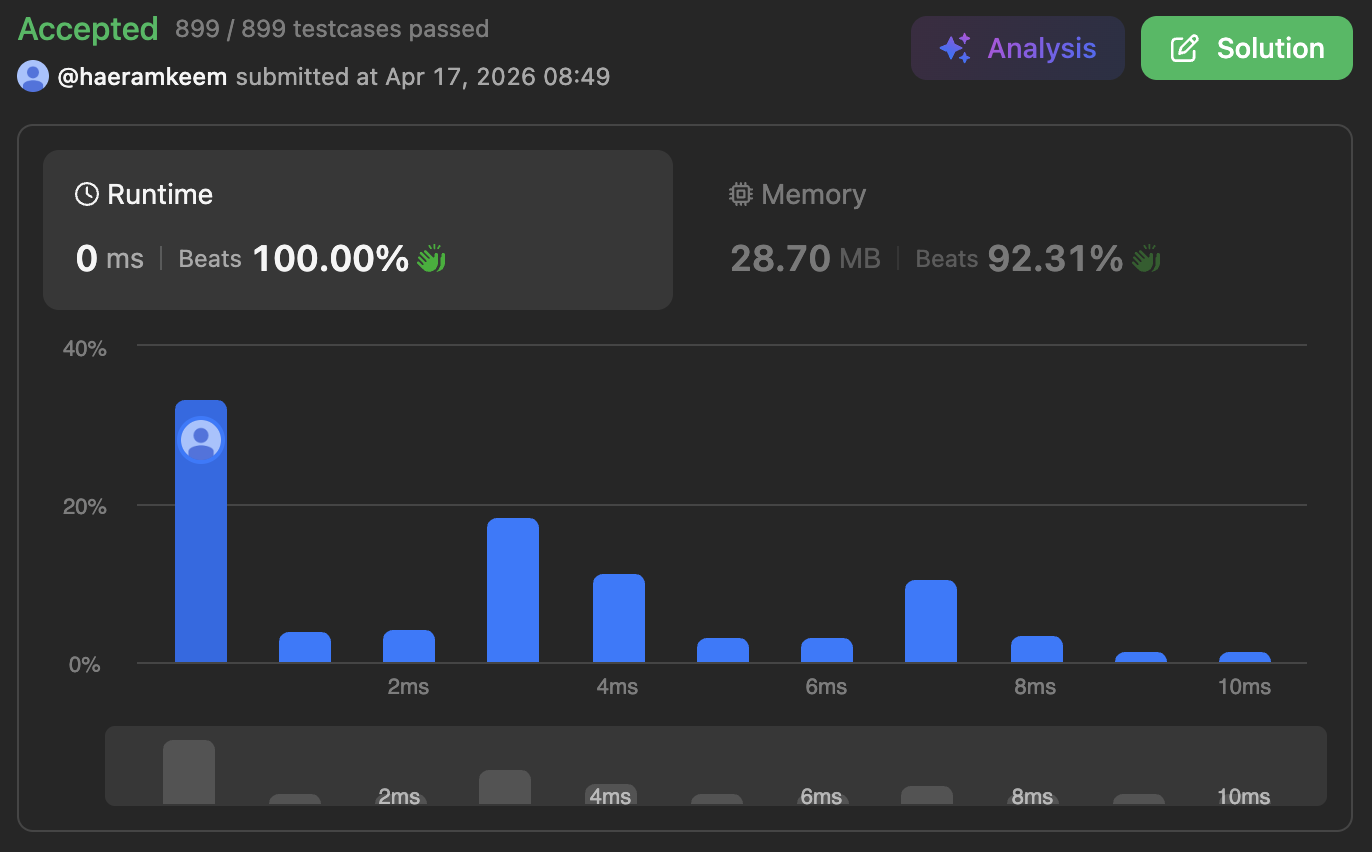Select the Runtime stats card
The image size is (1372, 852).
click(x=357, y=229)
